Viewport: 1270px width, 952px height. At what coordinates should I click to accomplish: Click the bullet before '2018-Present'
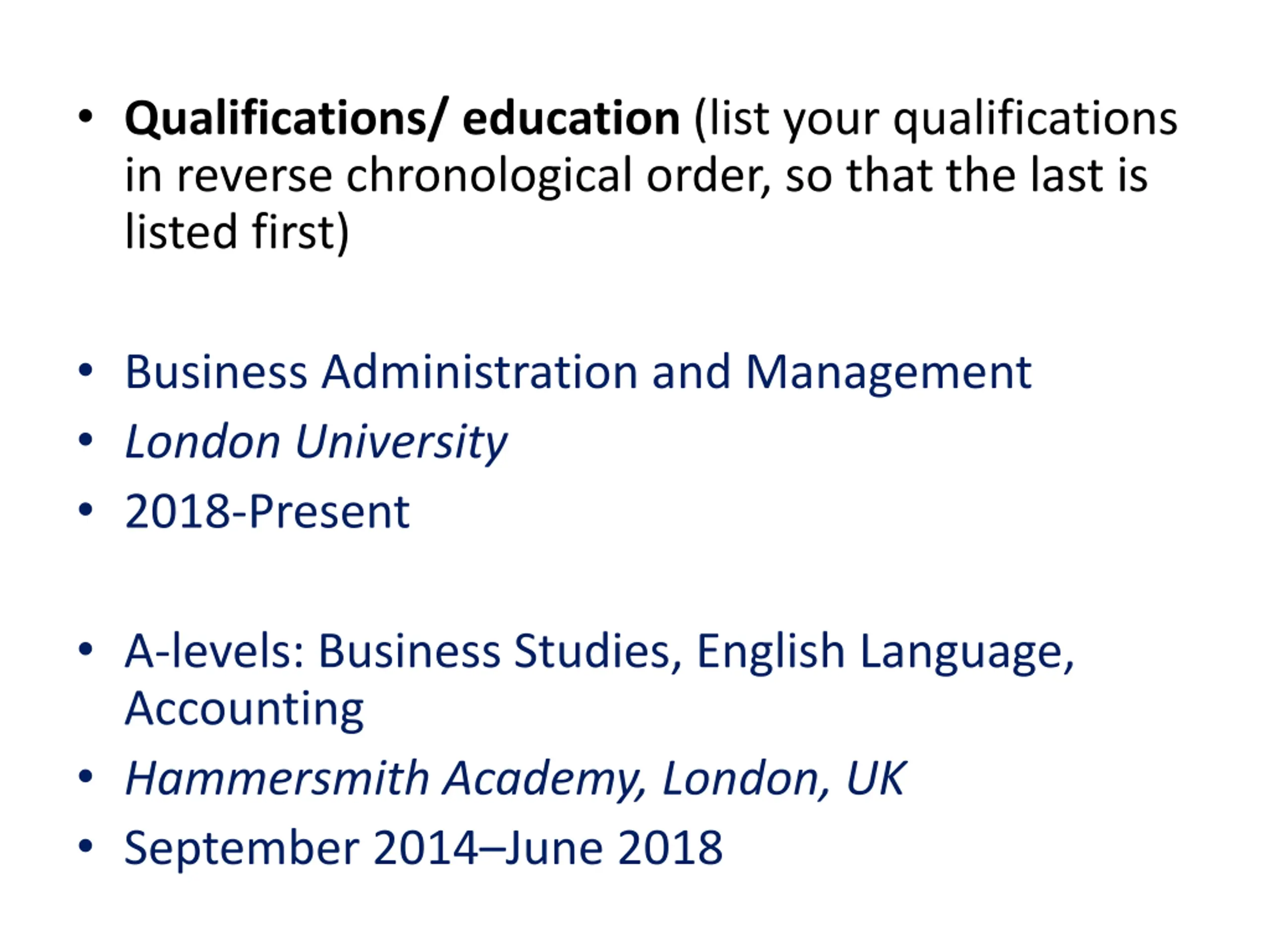(x=85, y=510)
